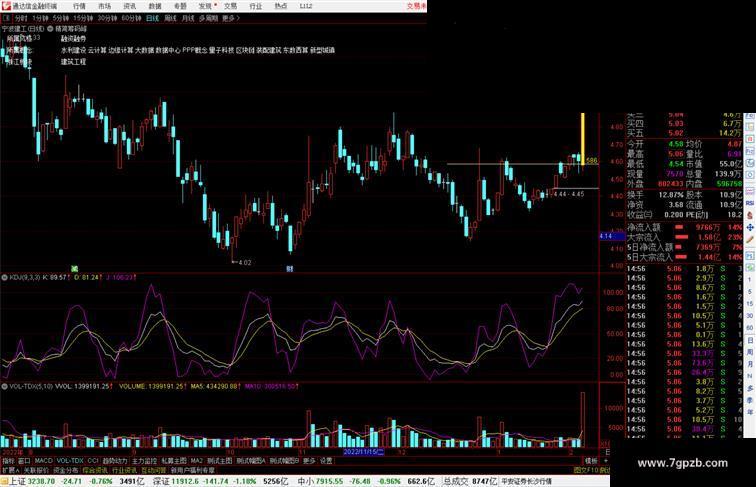Image resolution: width=756 pixels, height=487 pixels.
Task: Select 60-minute period in right sidebar
Action: (x=750, y=328)
